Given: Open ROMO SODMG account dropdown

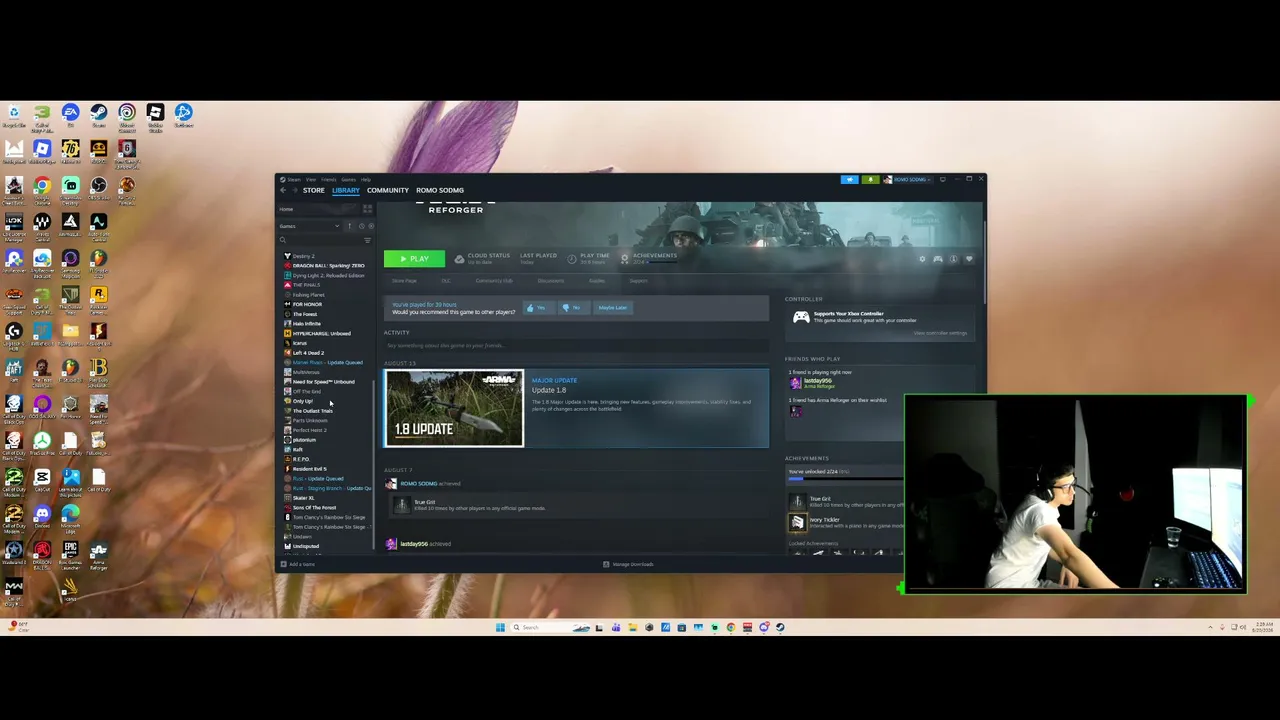Looking at the screenshot, I should [909, 180].
